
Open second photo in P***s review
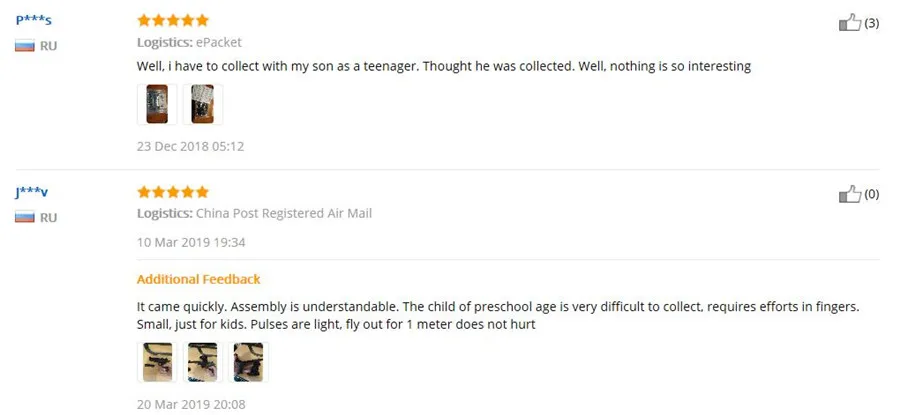coord(203,104)
